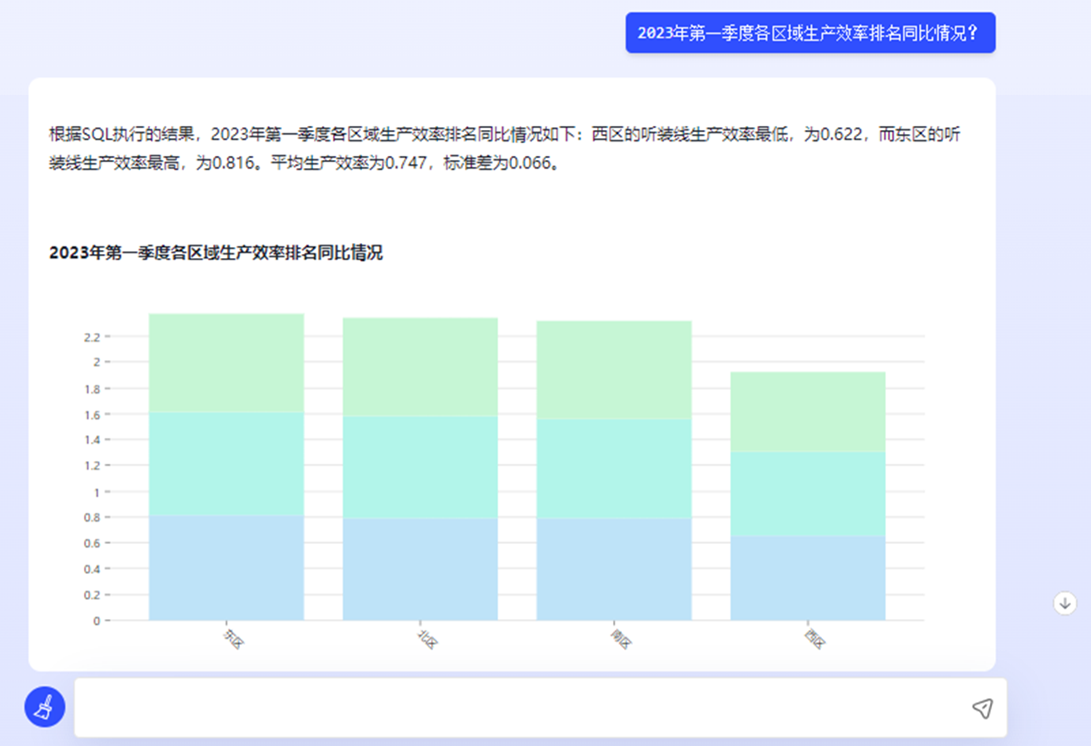Click the green top segment of 南区 bar
Viewport: 1091px width, 746px height.
pos(614,370)
